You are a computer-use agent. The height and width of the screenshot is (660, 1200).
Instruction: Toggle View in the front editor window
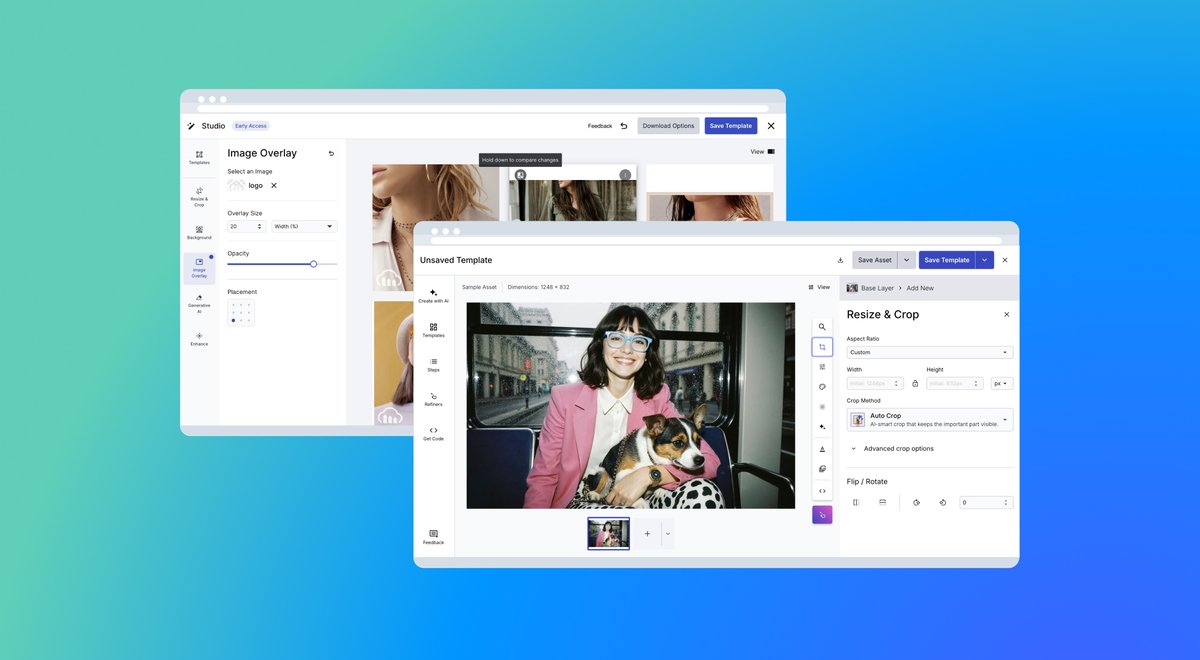pos(819,287)
